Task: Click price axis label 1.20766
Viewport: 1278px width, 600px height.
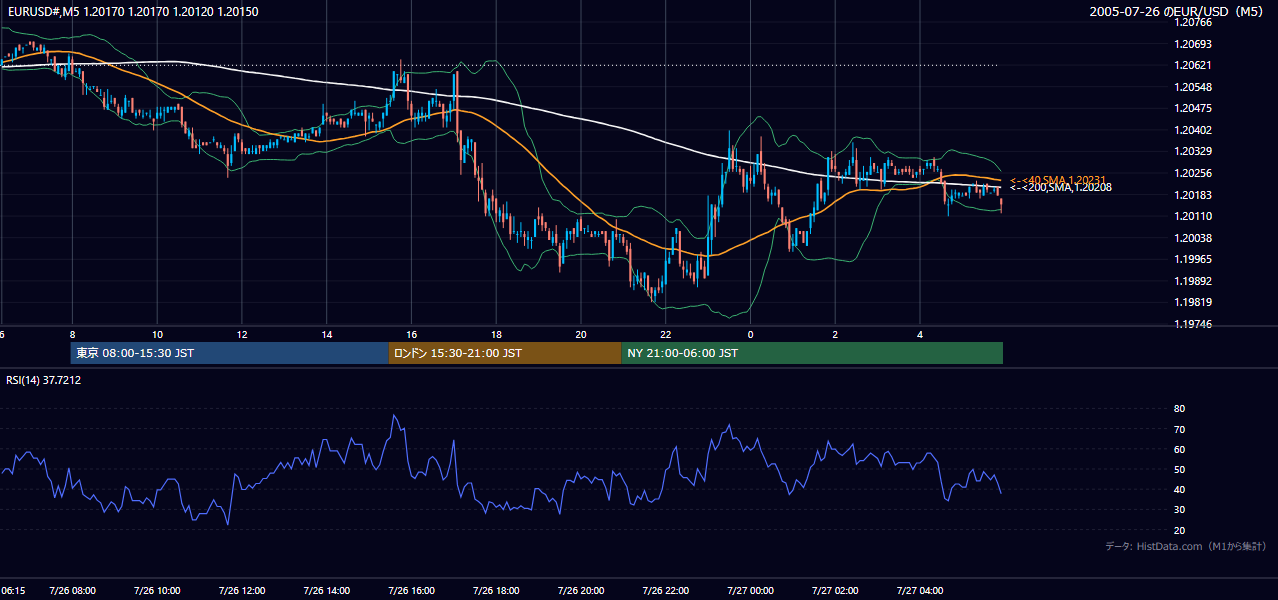Action: pos(1193,23)
